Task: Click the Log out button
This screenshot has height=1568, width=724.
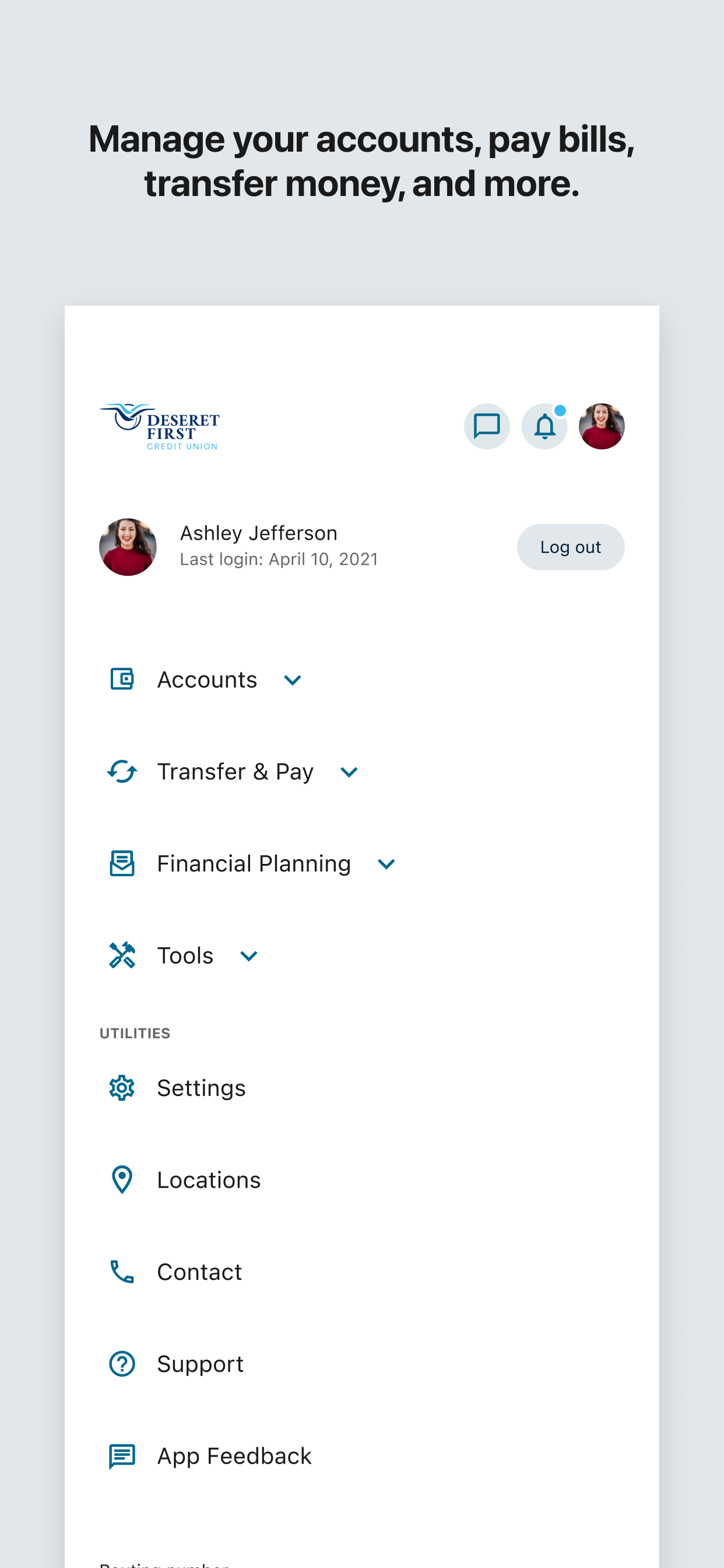Action: [x=571, y=547]
